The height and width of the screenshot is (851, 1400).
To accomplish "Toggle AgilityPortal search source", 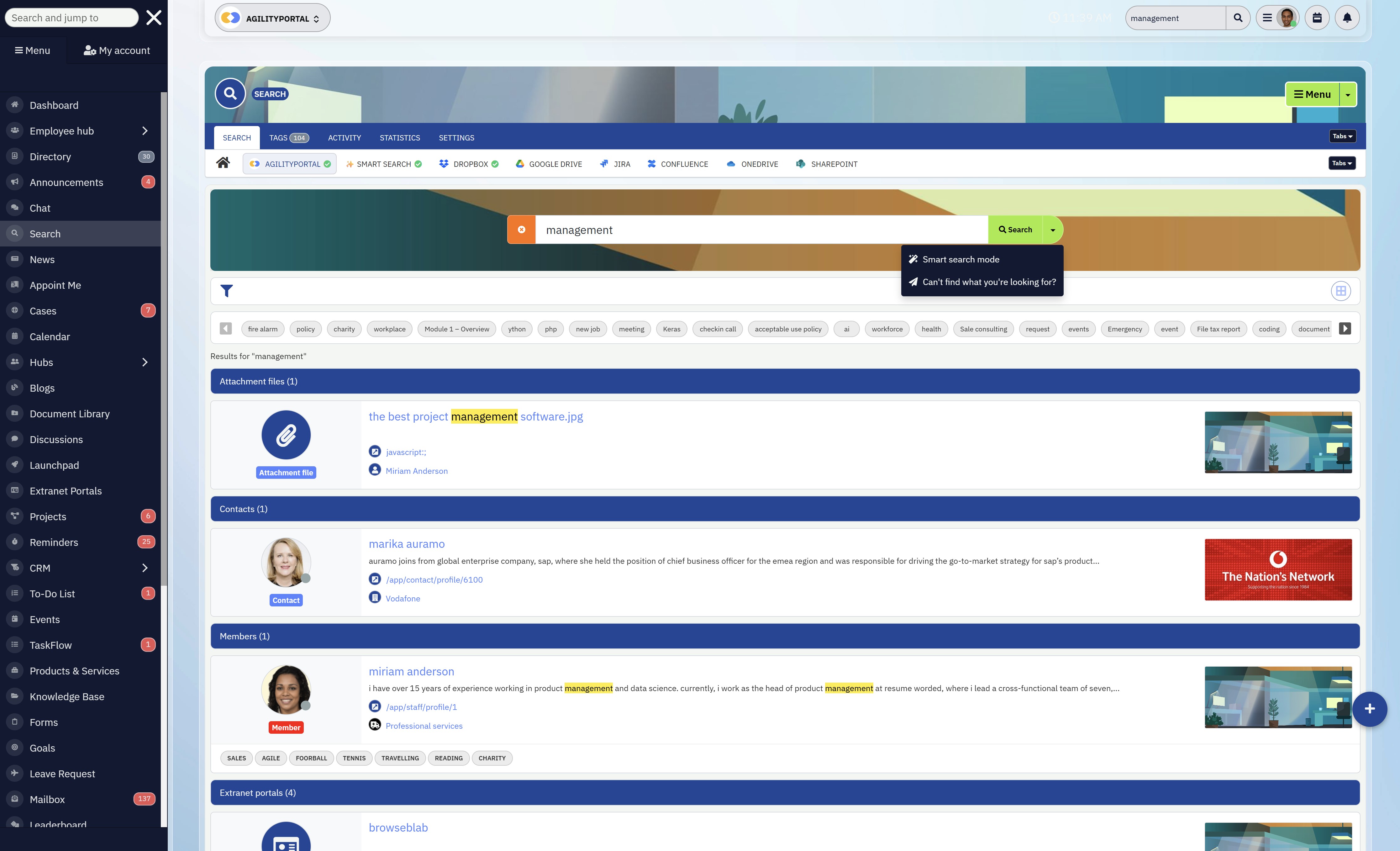I will (290, 164).
